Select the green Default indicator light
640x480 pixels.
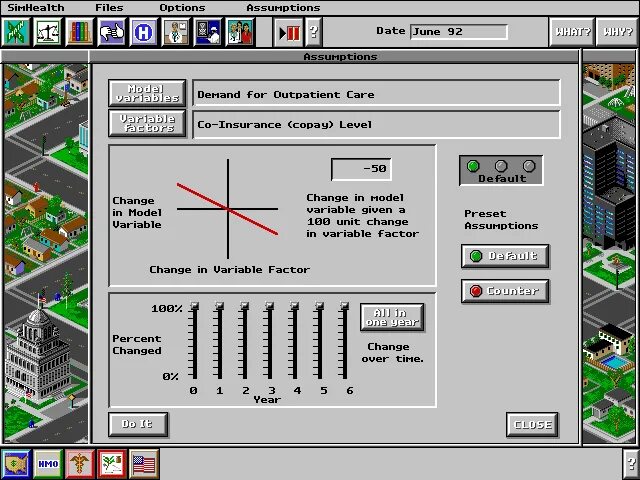click(x=473, y=166)
